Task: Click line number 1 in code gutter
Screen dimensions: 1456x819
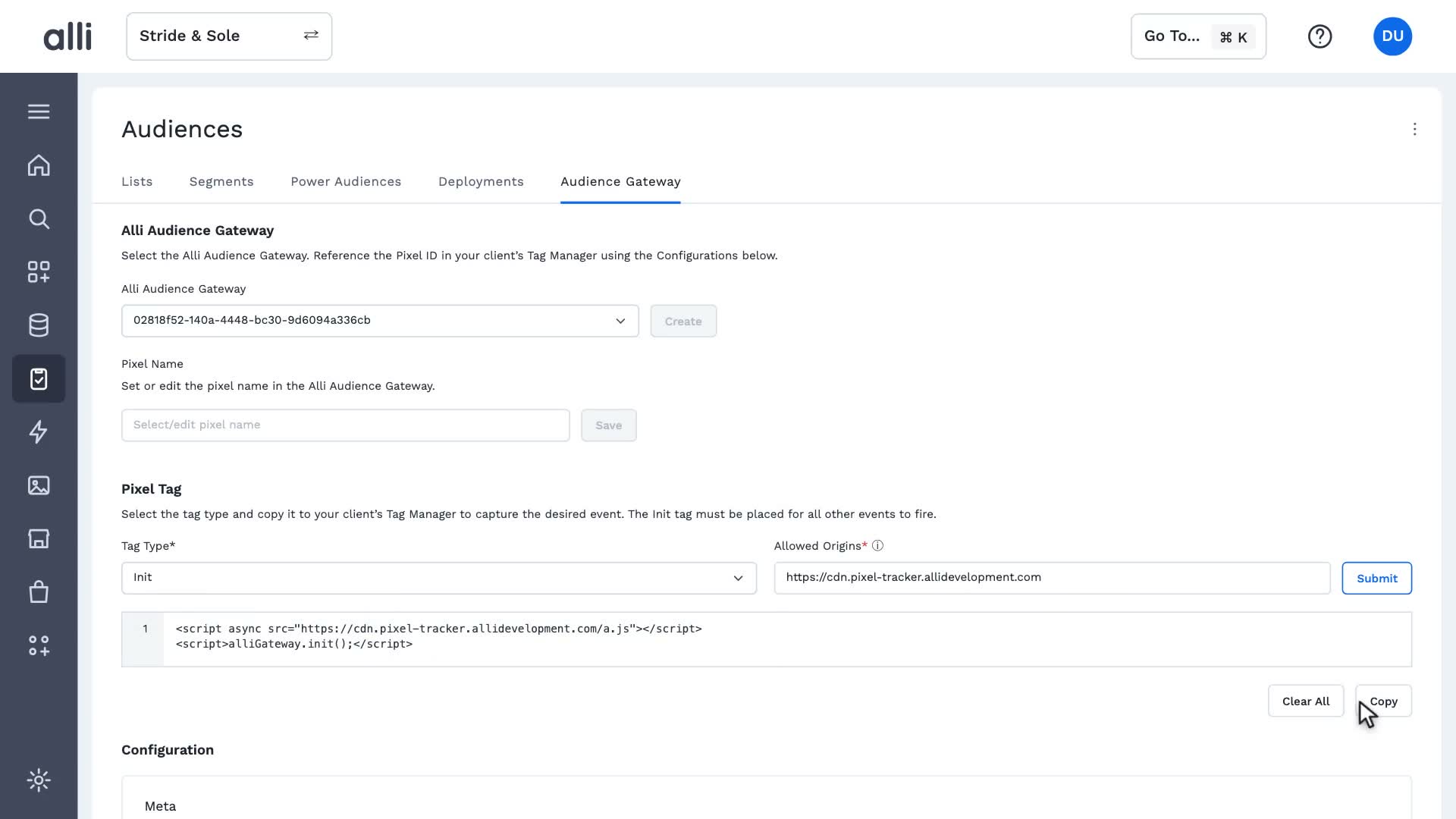Action: point(145,629)
